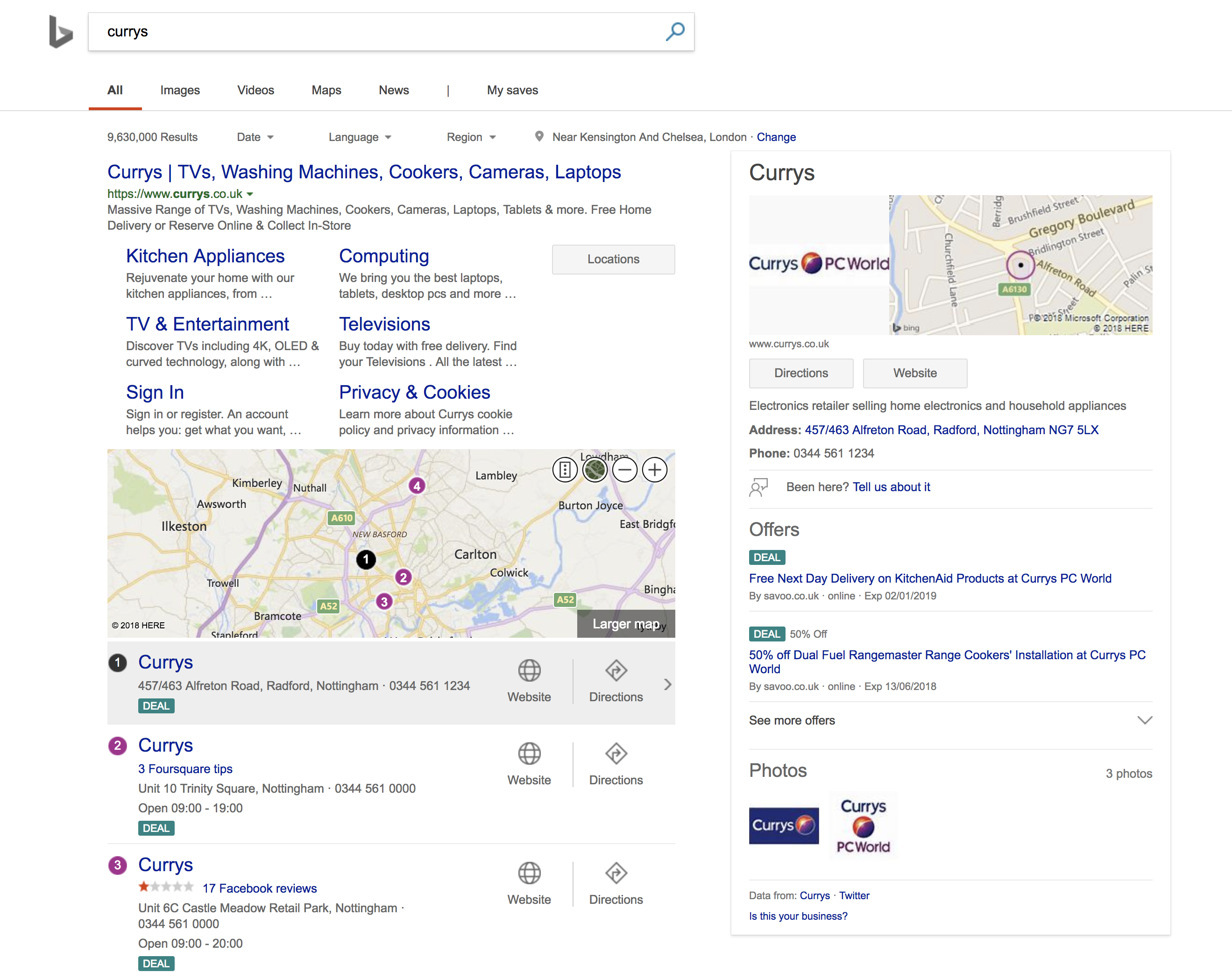1232x972 pixels.
Task: Expand the currys.co.uk URL dropdown arrow
Action: [249, 195]
